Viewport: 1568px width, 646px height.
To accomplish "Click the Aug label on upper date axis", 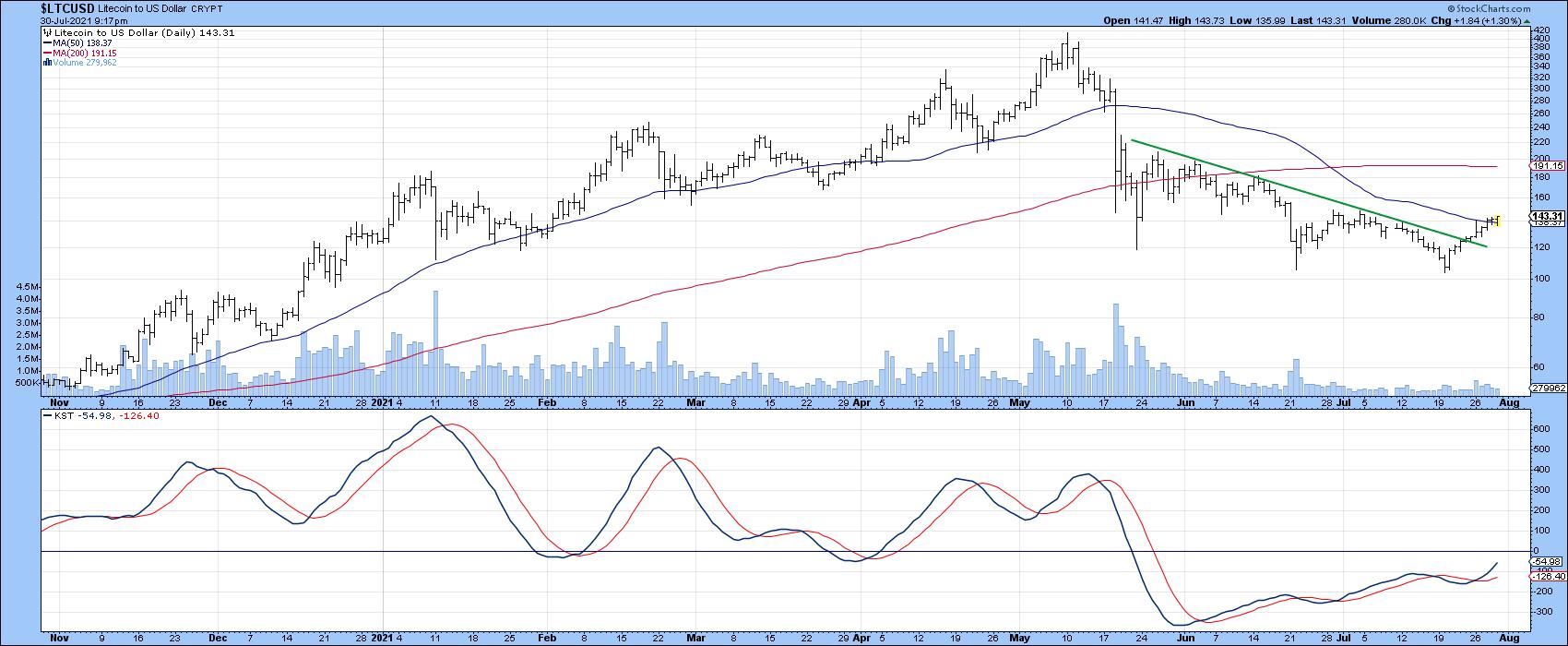I will point(1509,403).
